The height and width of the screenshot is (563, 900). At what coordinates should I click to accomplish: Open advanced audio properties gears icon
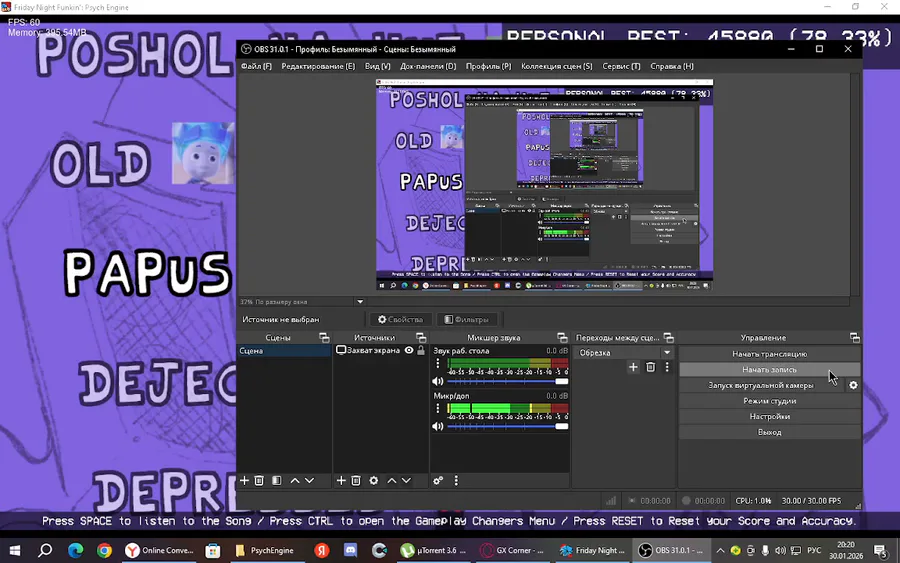coord(438,480)
